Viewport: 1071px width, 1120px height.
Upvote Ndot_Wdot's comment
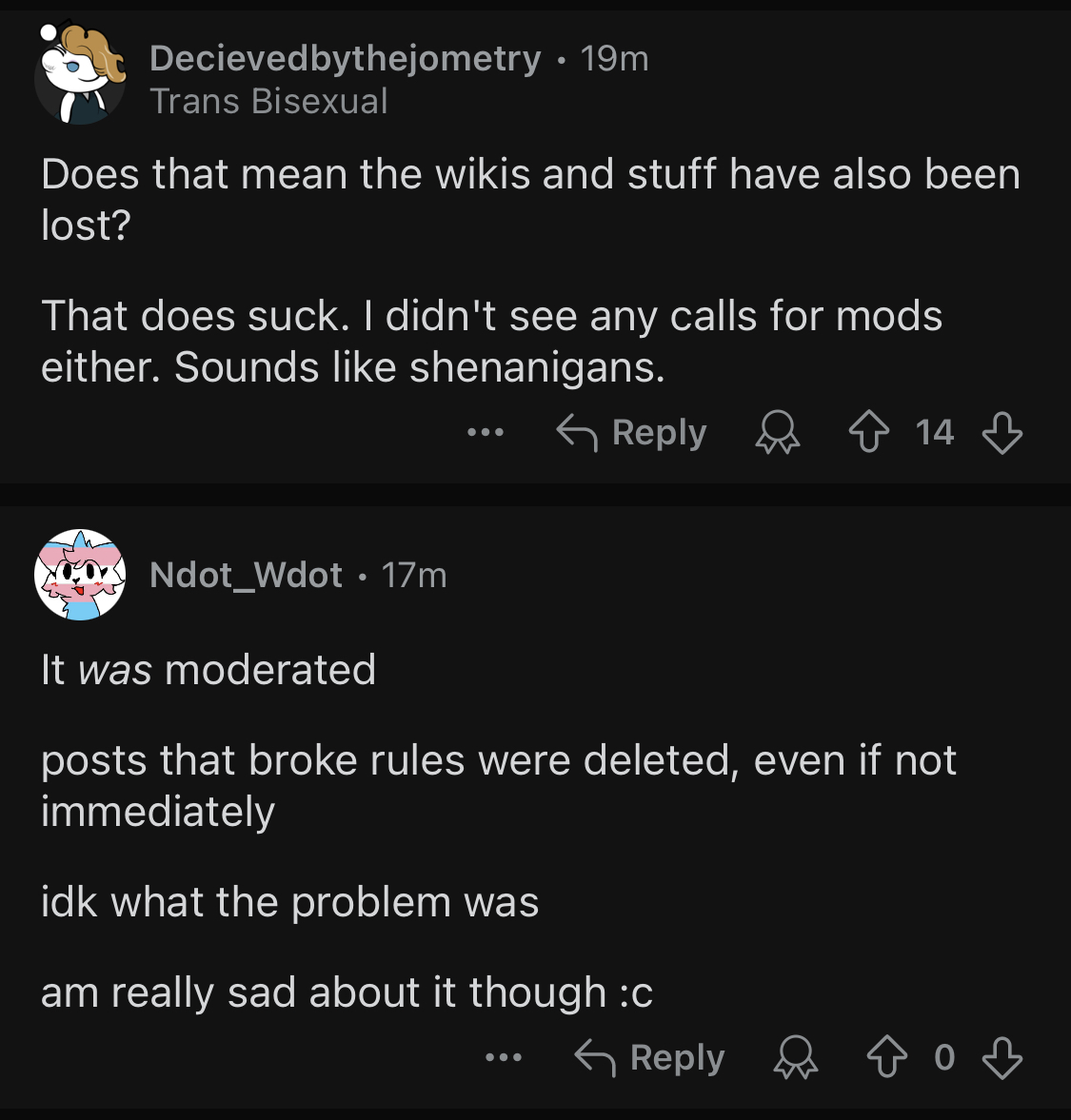click(886, 1056)
